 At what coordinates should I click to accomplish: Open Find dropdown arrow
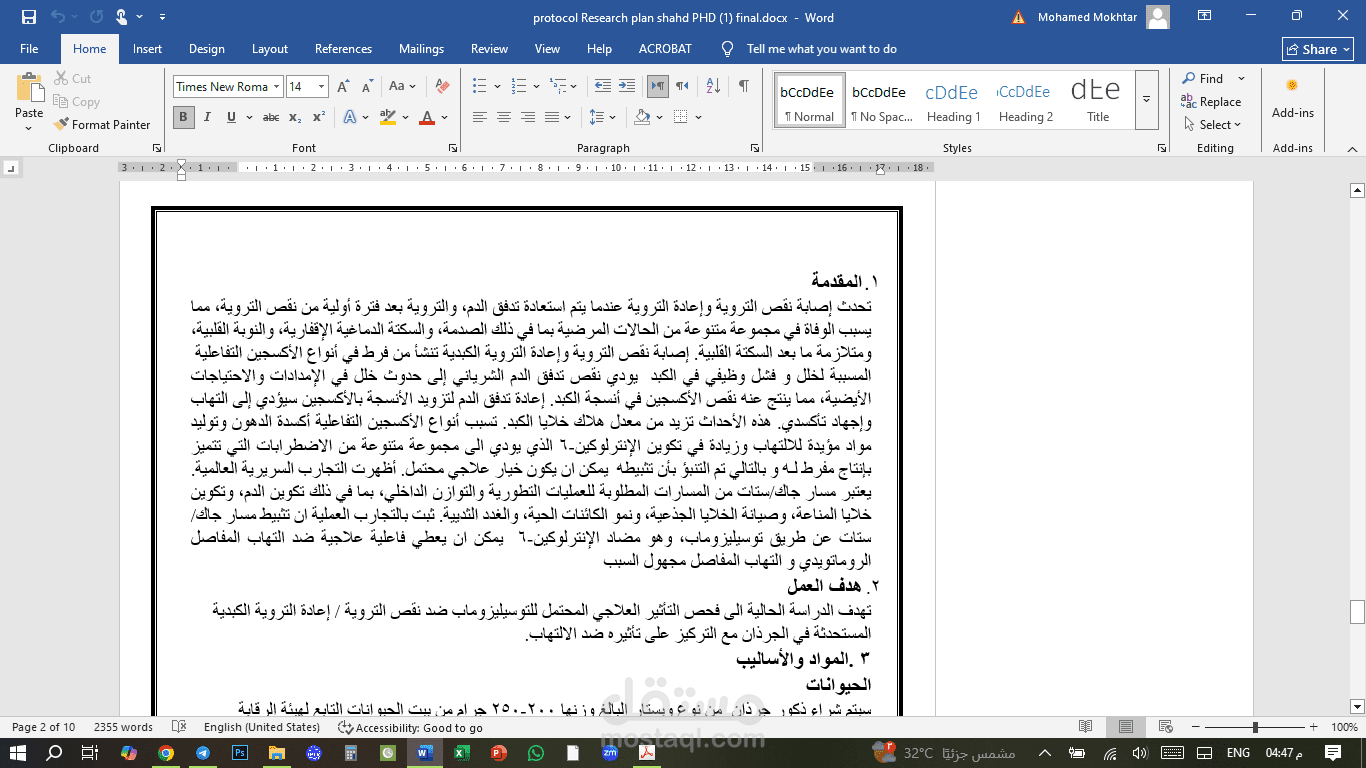tap(1241, 78)
